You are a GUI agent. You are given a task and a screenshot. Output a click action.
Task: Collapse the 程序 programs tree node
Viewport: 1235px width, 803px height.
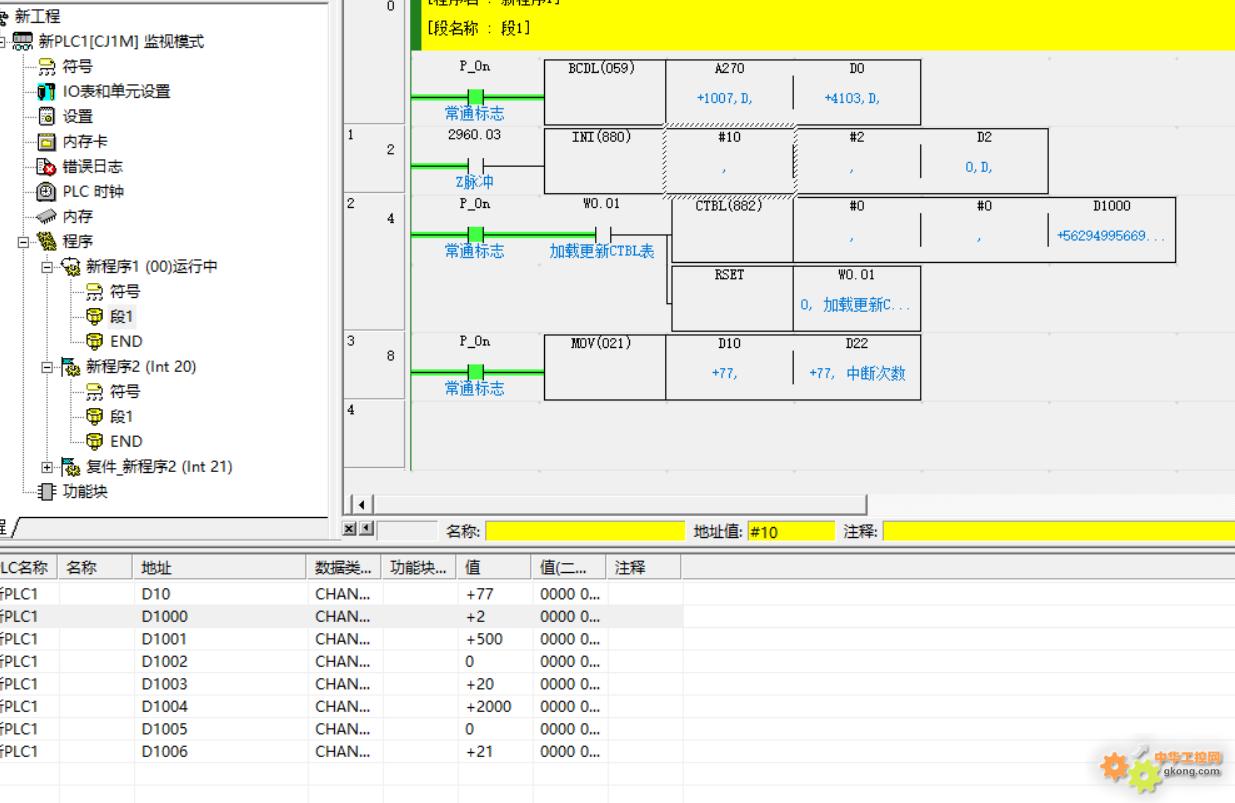23,242
